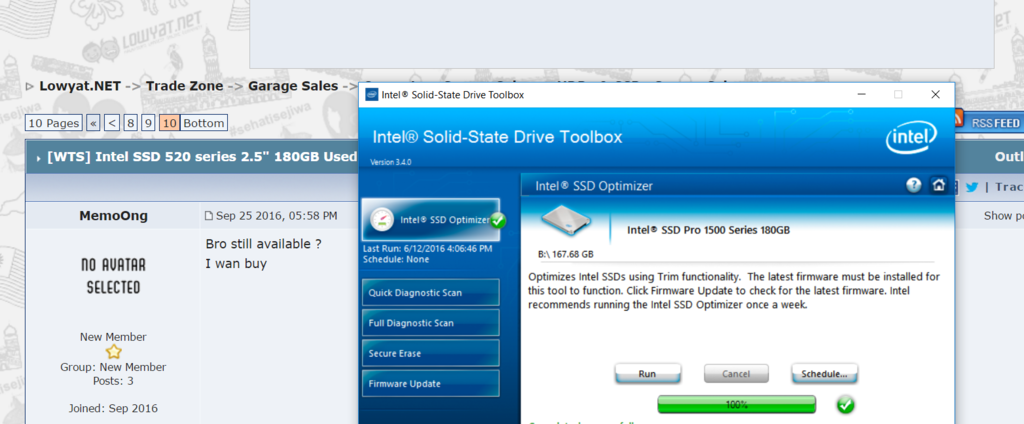
Task: Click the post icon beside the Sep 25 date
Action: pyautogui.click(x=208, y=216)
